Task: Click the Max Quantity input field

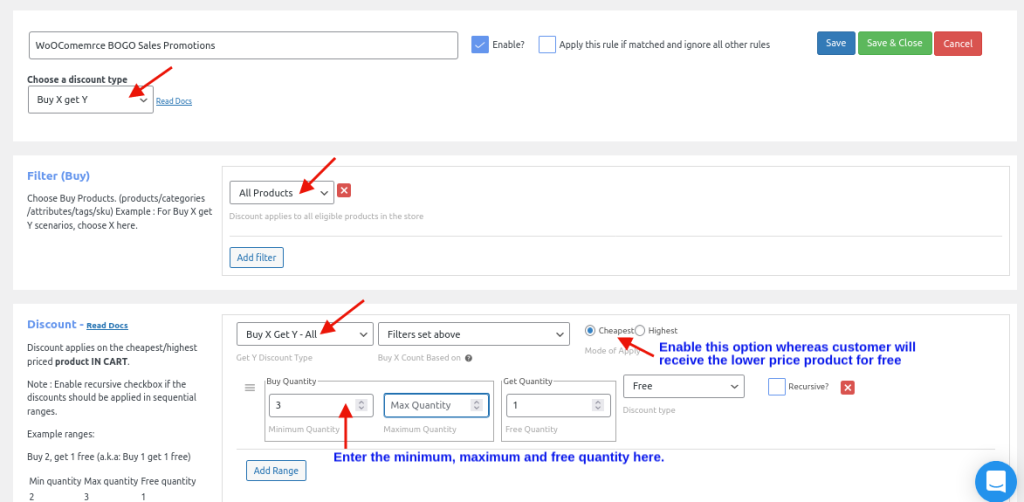Action: click(x=436, y=405)
